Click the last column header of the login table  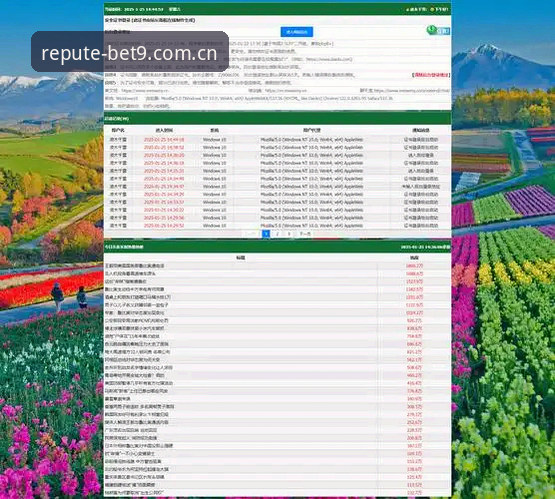pyautogui.click(x=421, y=130)
